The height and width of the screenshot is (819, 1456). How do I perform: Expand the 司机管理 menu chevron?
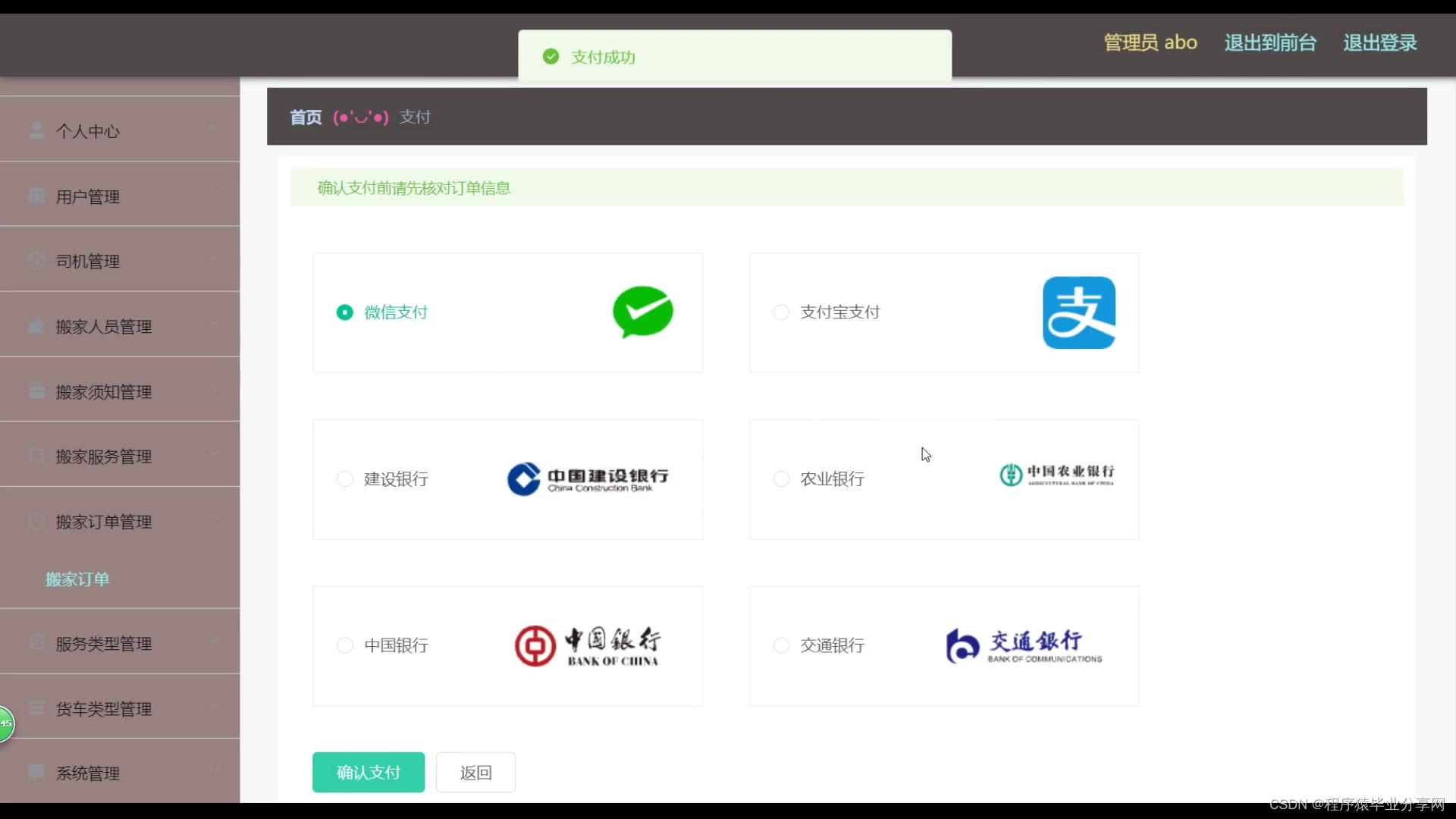pos(214,258)
